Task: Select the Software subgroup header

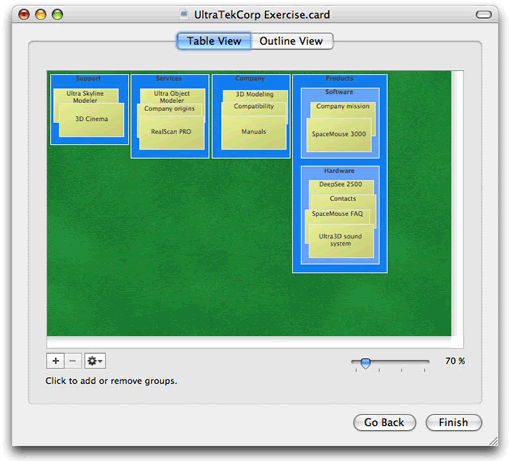Action: coord(339,92)
